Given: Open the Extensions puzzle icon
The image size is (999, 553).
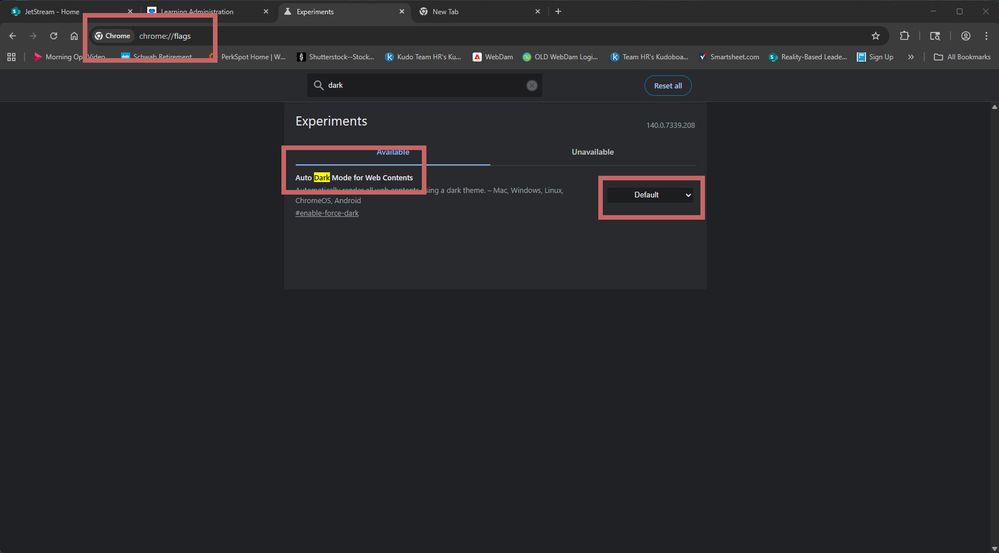Looking at the screenshot, I should [x=905, y=36].
